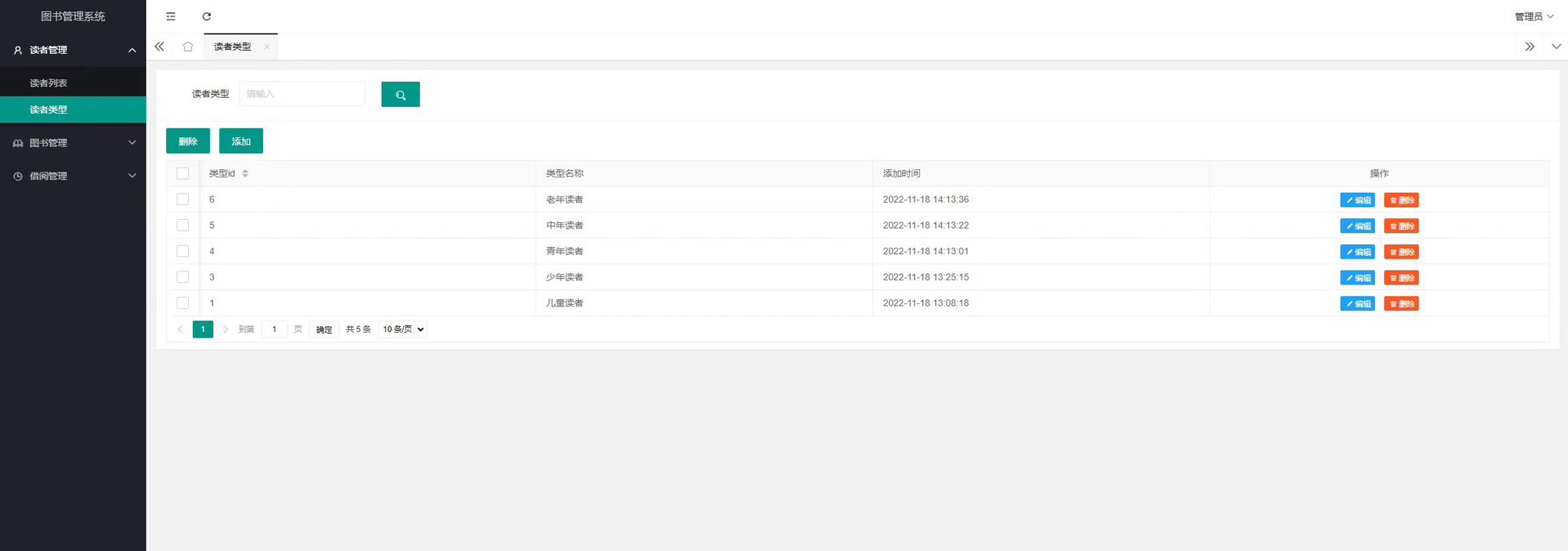Go to next page arrow
The image size is (1568, 551).
coord(226,329)
